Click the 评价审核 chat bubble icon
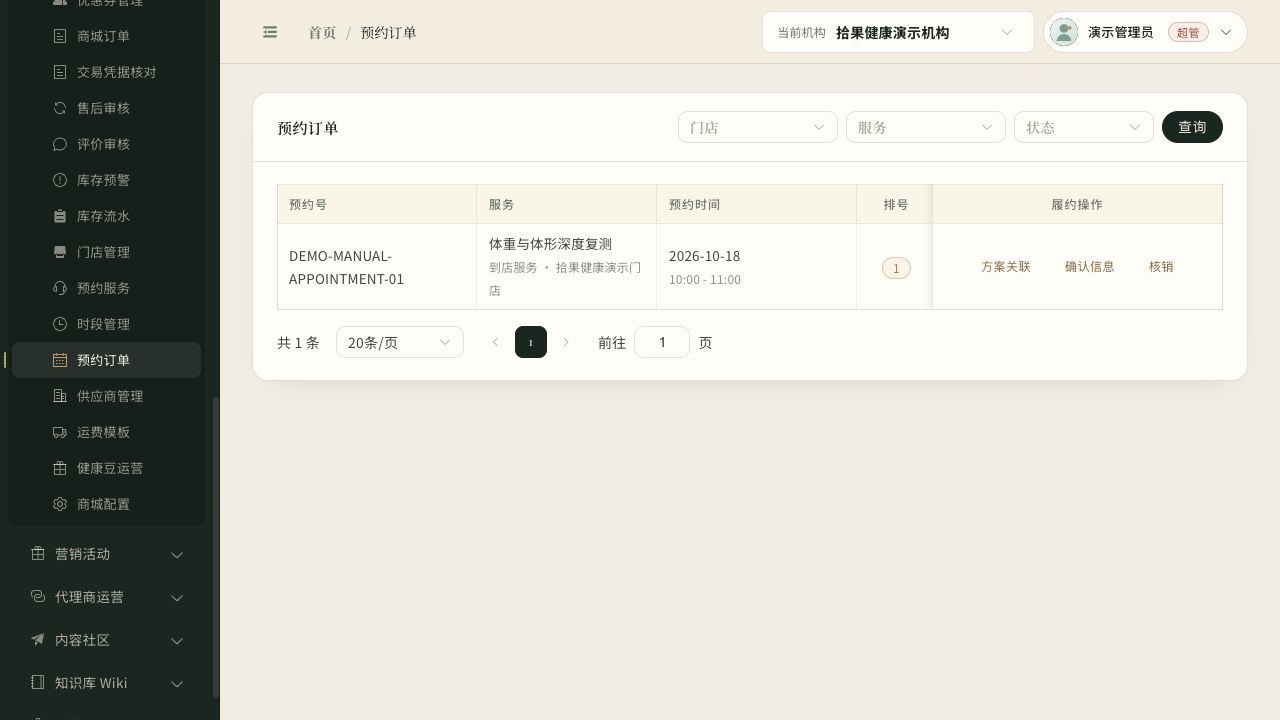1280x720 pixels. coord(60,144)
